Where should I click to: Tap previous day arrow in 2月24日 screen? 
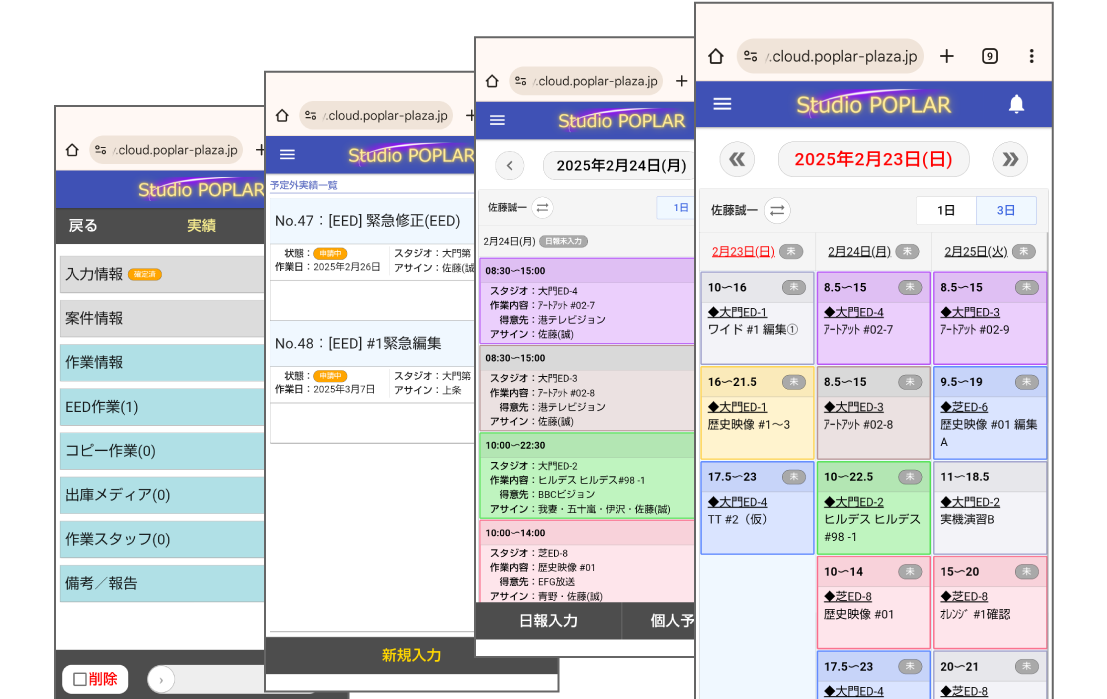click(x=510, y=166)
